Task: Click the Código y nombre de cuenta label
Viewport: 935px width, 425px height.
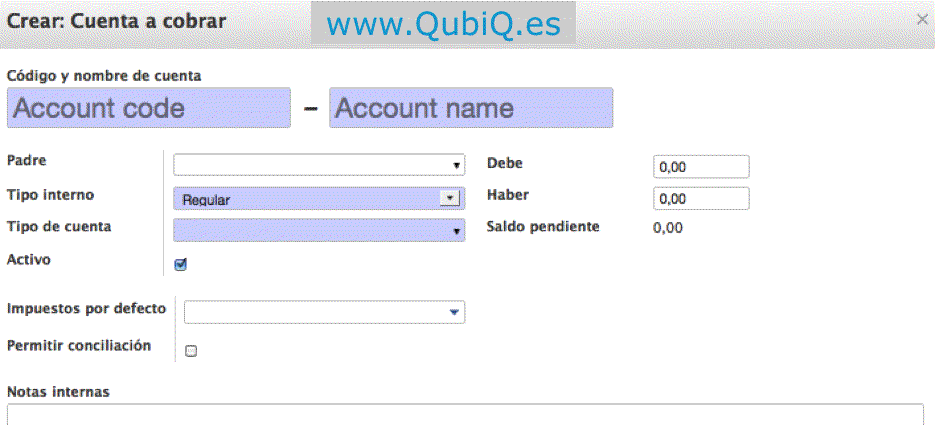Action: pyautogui.click(x=104, y=75)
